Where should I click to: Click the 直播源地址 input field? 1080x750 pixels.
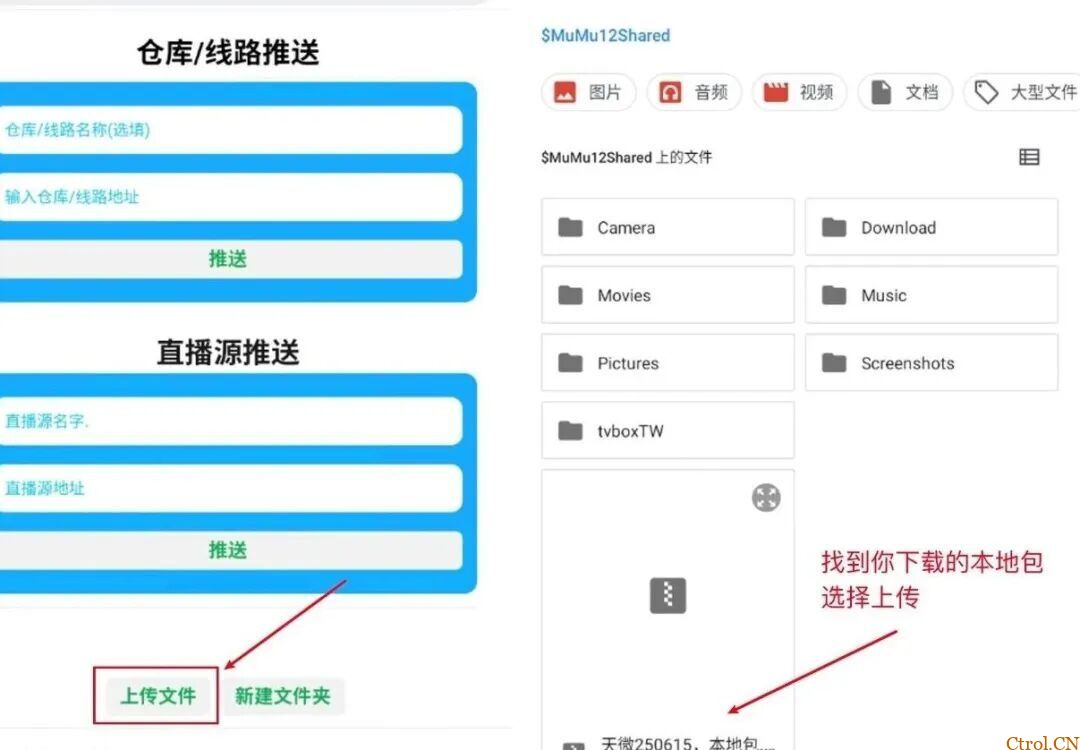230,488
